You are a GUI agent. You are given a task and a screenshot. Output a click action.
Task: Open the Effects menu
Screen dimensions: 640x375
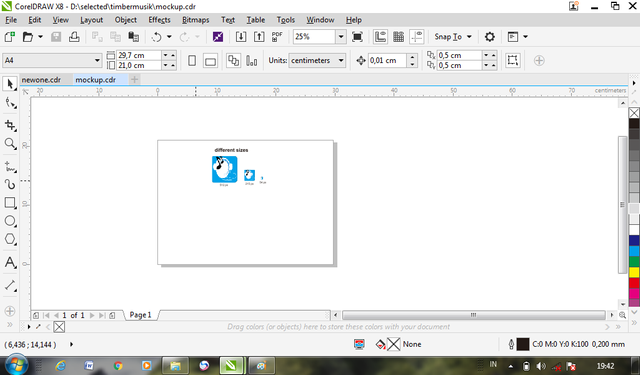pos(159,20)
